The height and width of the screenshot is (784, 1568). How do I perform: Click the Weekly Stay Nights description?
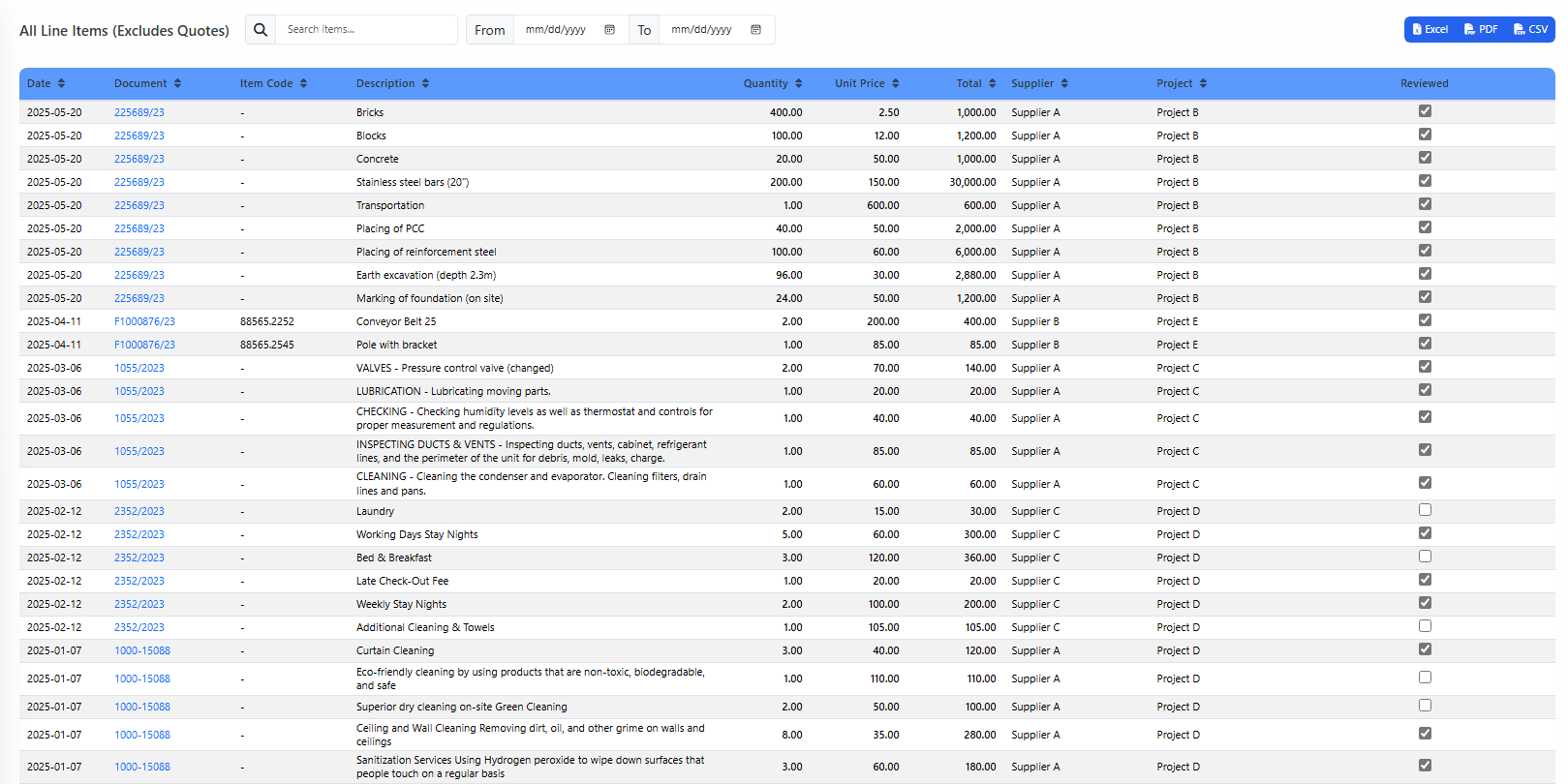pos(401,604)
